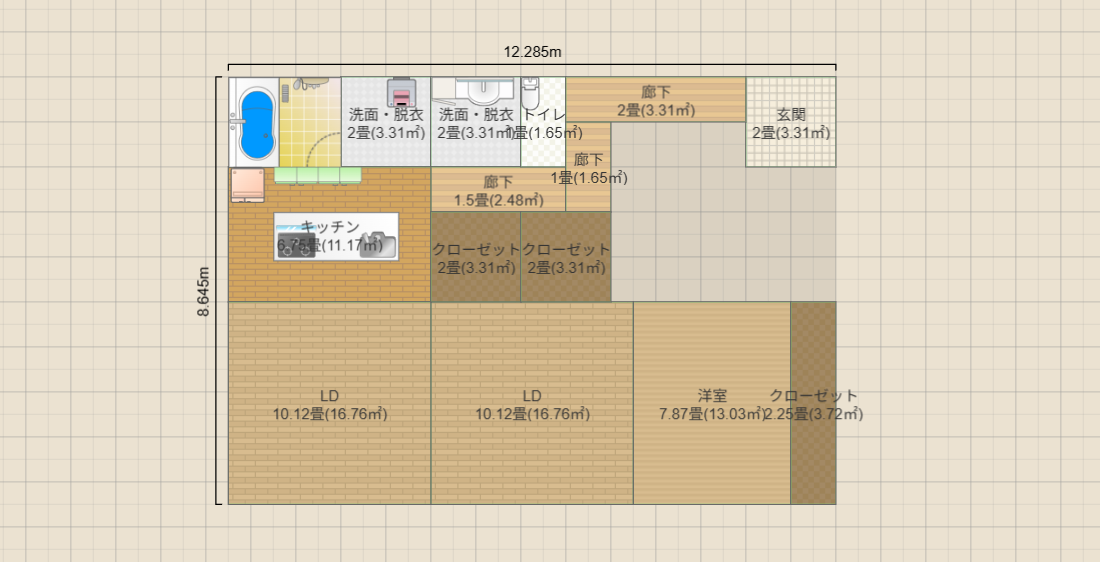Viewport: 1100px width, 562px height.
Task: Select the 洗面・脱衣 label under the washing machine
Action: [386, 114]
